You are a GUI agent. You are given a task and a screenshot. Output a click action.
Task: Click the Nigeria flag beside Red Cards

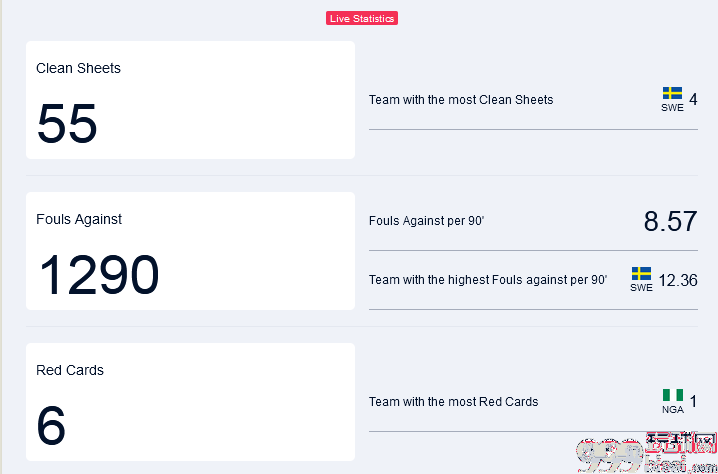click(x=673, y=395)
